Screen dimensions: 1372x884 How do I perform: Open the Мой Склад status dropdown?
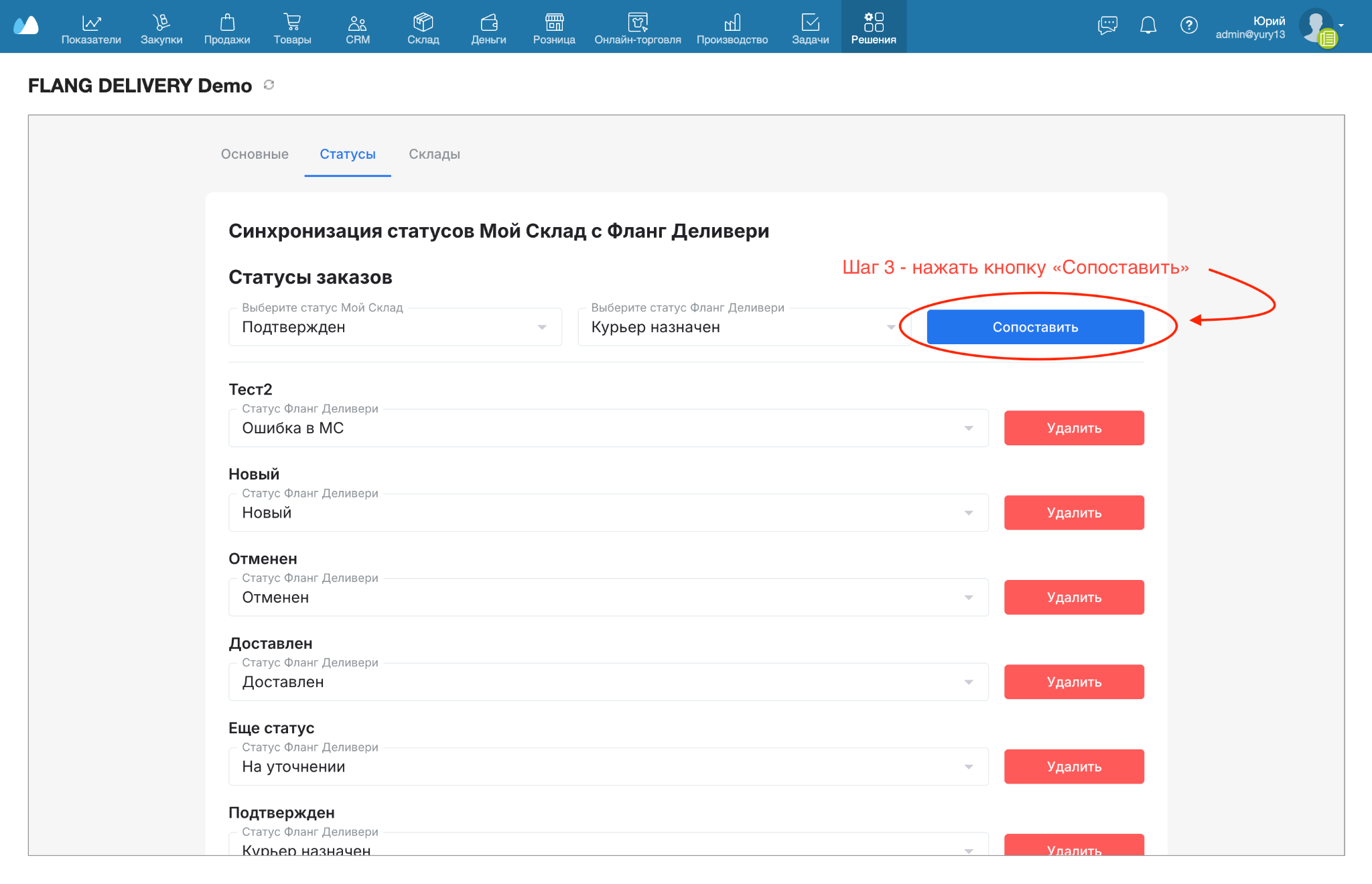pyautogui.click(x=395, y=327)
